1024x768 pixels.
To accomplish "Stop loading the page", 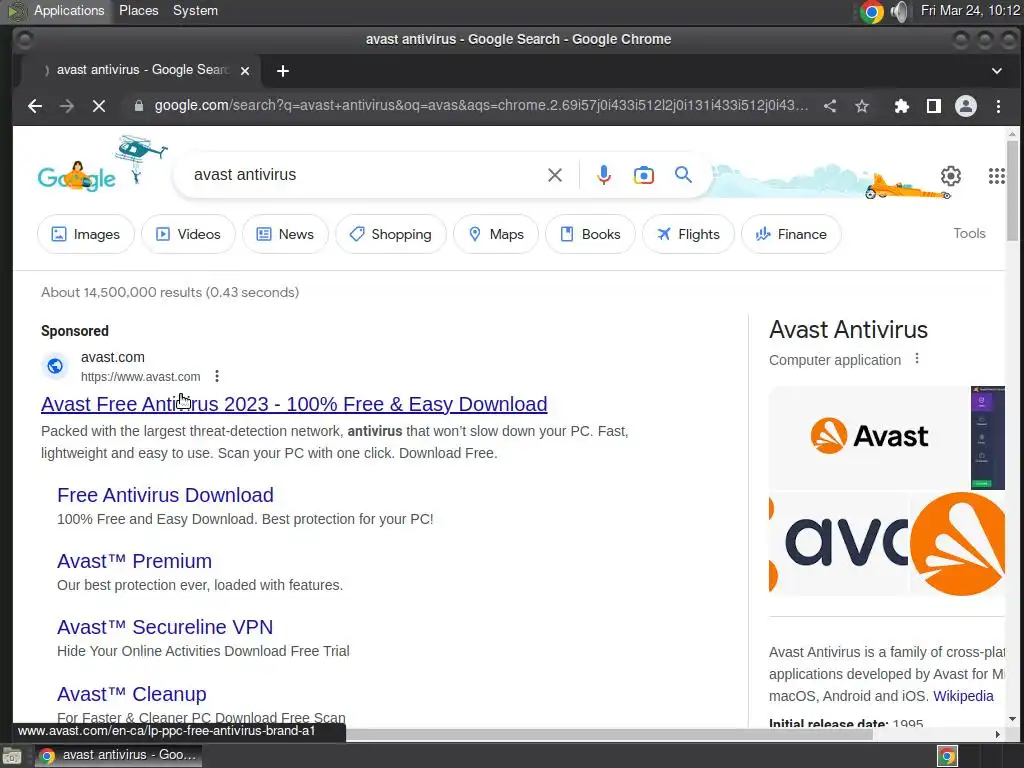I will coord(99,106).
